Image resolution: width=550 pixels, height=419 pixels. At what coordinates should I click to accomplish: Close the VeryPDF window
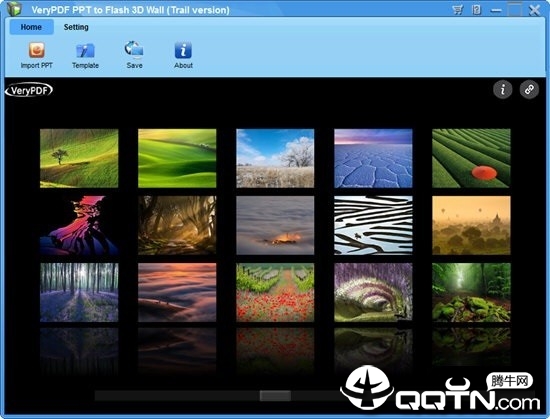point(534,10)
